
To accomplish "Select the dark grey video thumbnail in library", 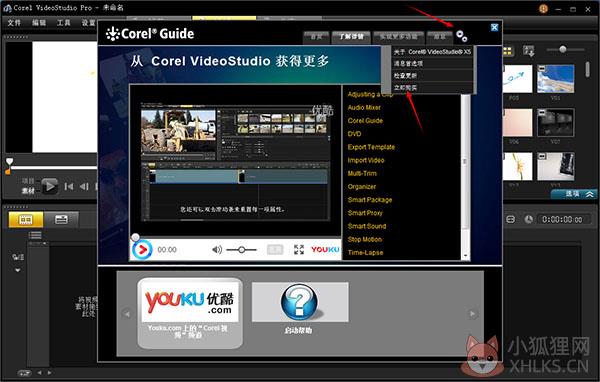I will (556, 122).
